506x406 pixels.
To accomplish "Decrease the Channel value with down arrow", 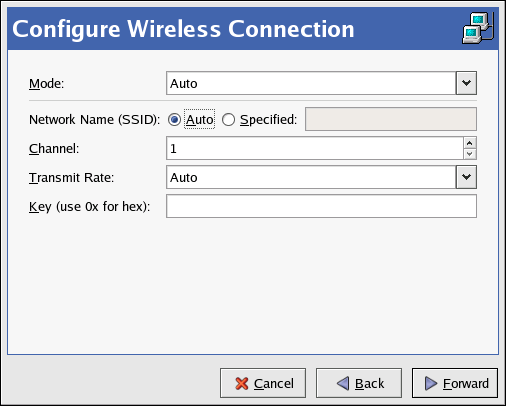I will coord(470,154).
